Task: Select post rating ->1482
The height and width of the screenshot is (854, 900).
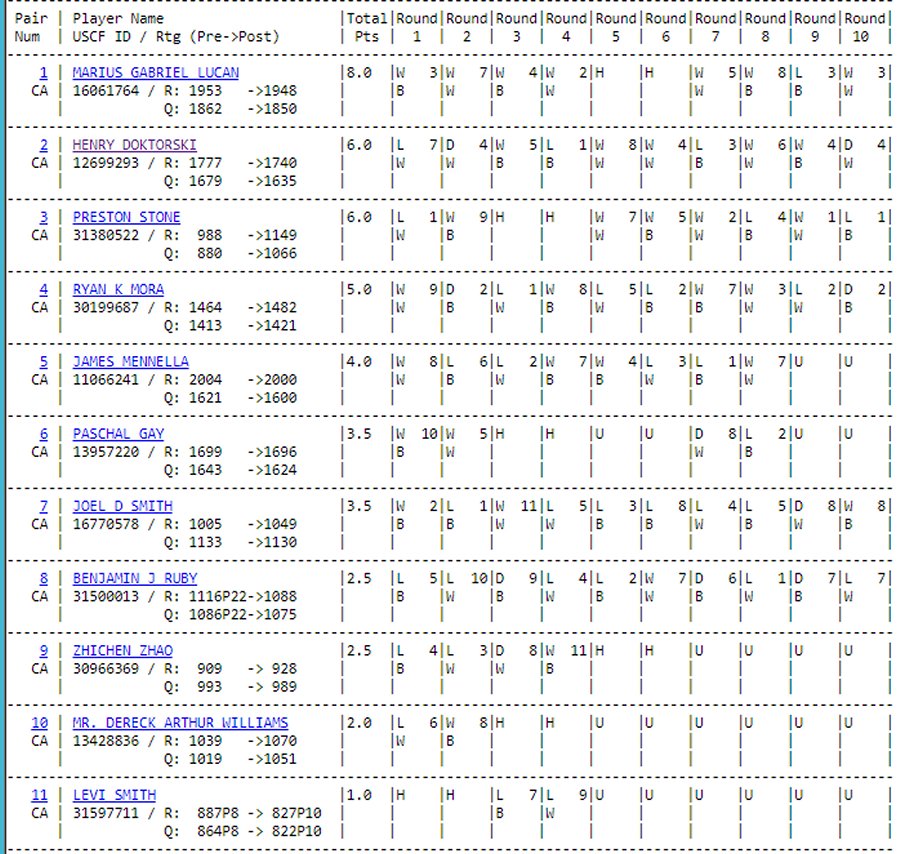Action: 272,308
